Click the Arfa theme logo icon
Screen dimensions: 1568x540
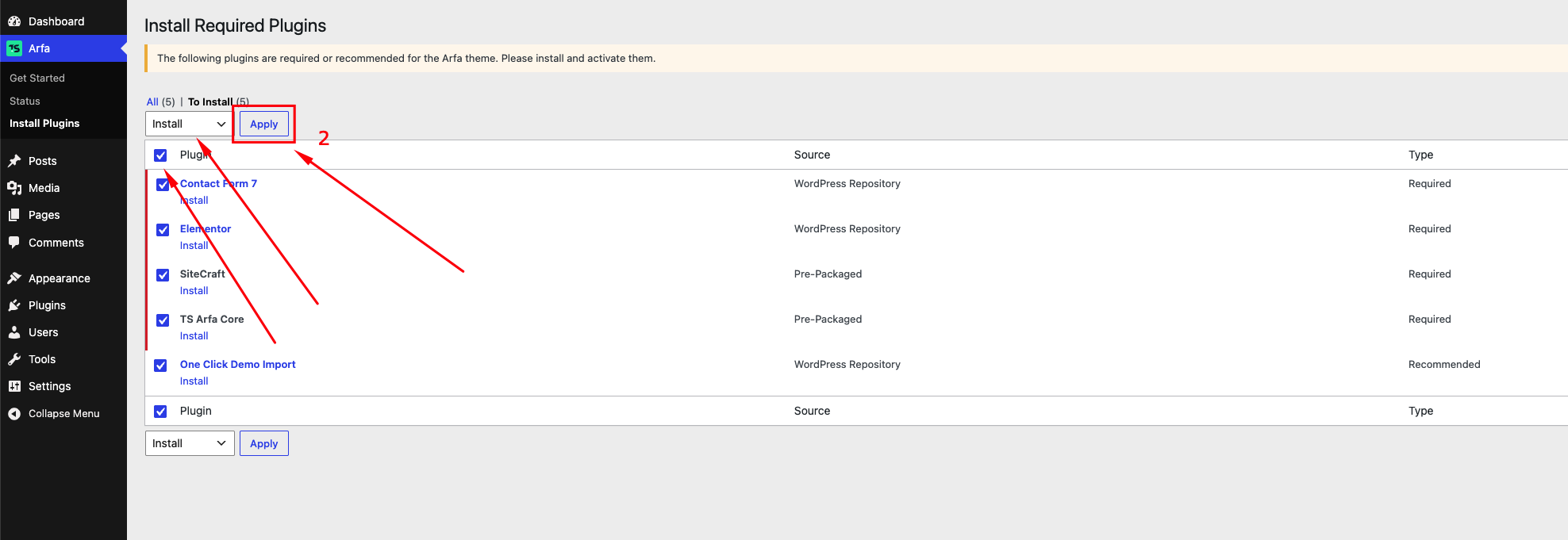pos(14,48)
